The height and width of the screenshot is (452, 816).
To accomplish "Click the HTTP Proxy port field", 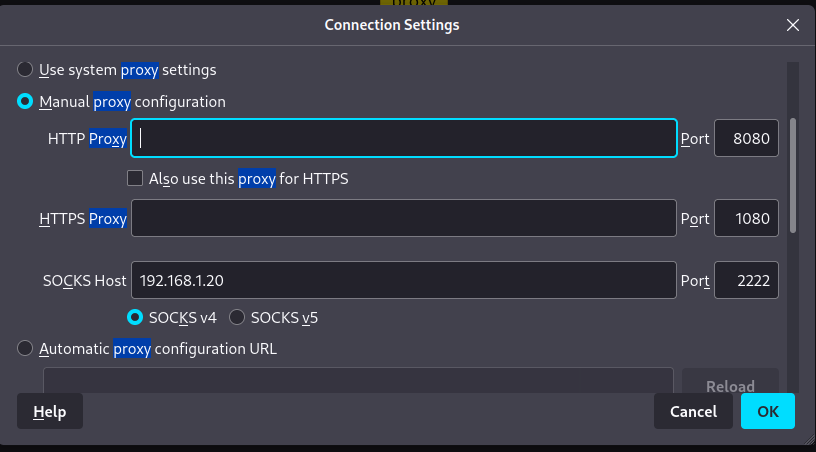I will click(x=746, y=139).
